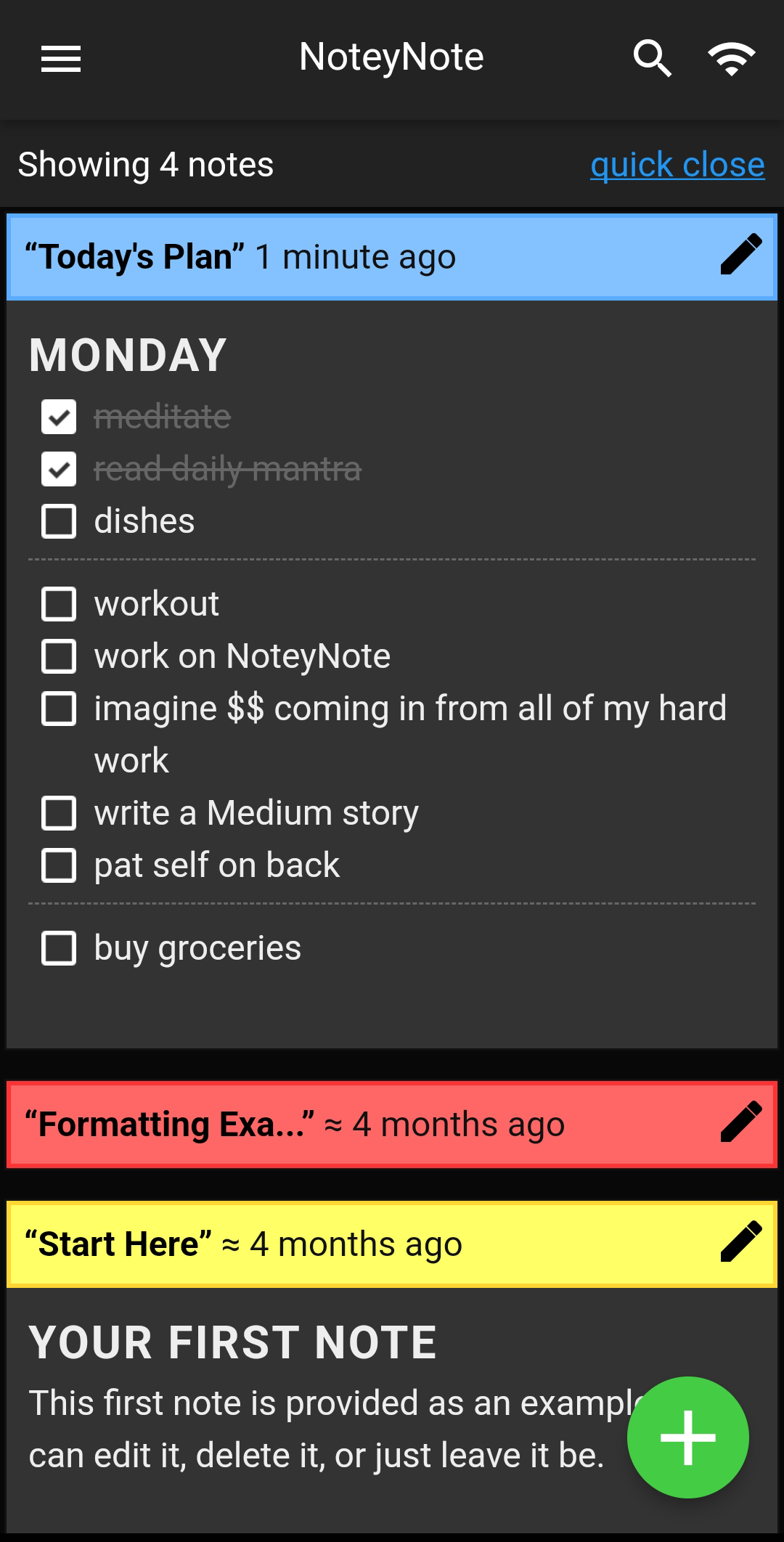Edit the Formatting Exa... note
This screenshot has height=1542, width=784.
coord(740,1122)
